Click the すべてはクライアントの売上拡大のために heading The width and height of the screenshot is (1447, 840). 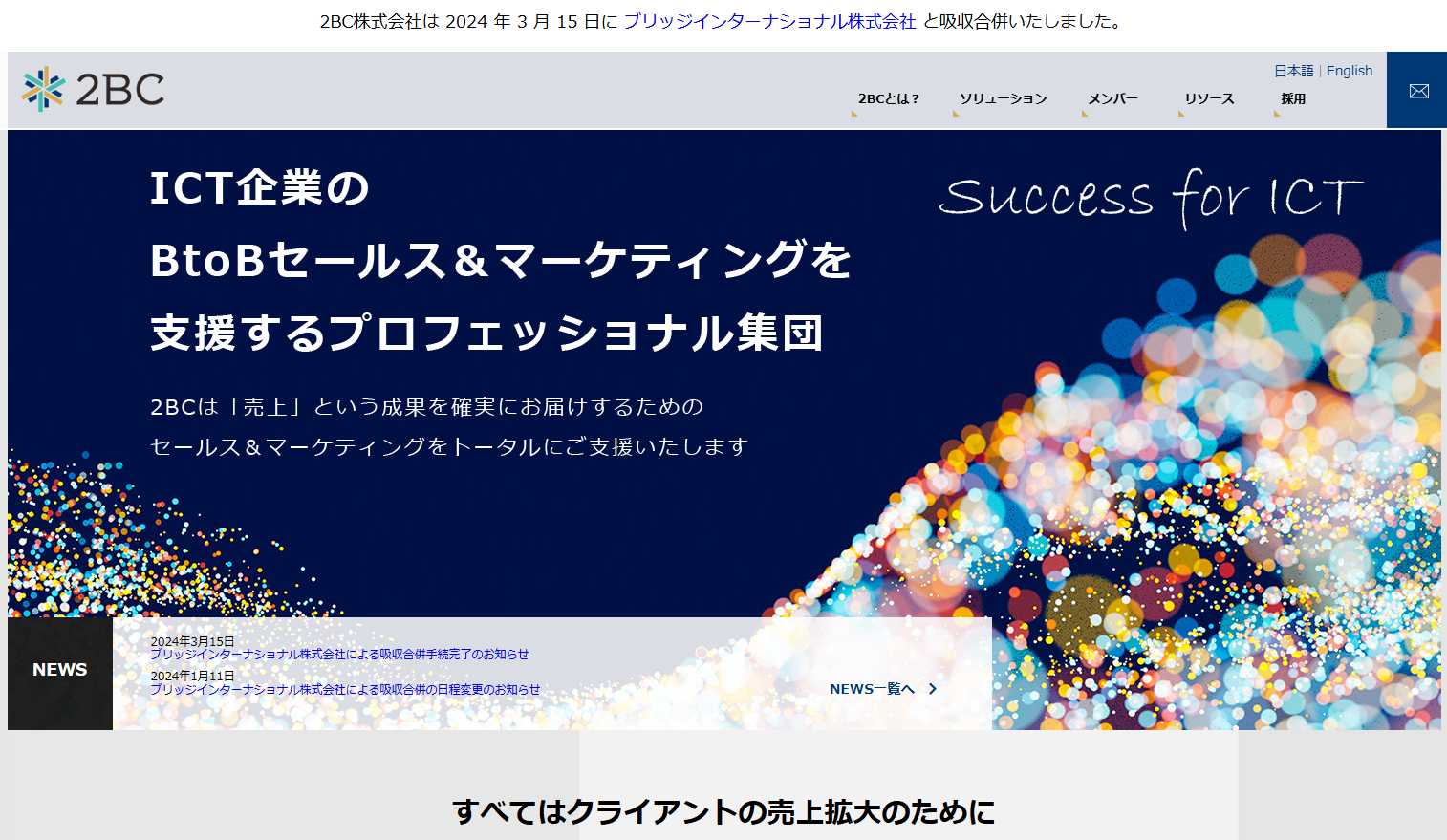(723, 811)
